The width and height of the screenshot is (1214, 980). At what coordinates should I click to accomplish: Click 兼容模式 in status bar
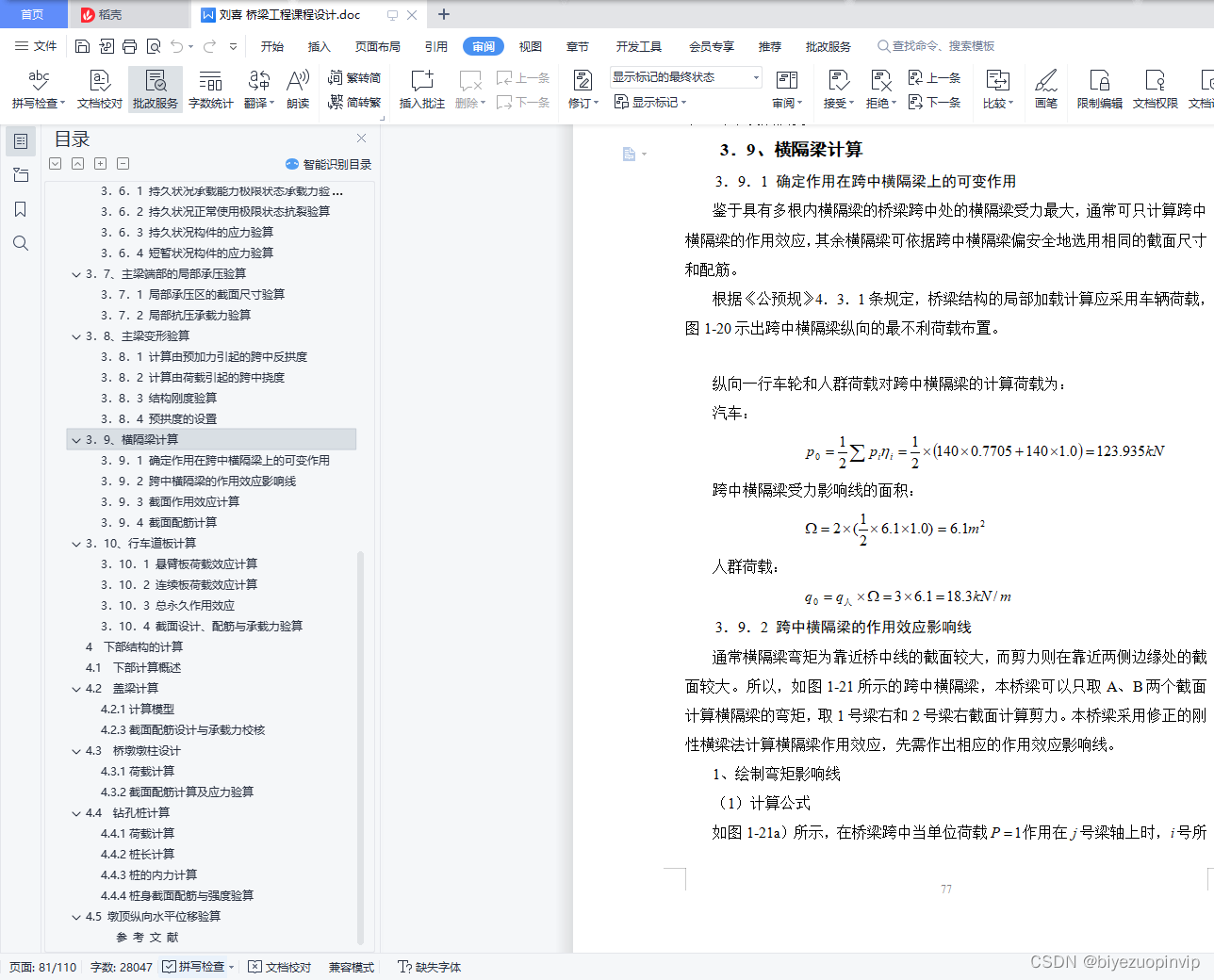click(x=352, y=967)
